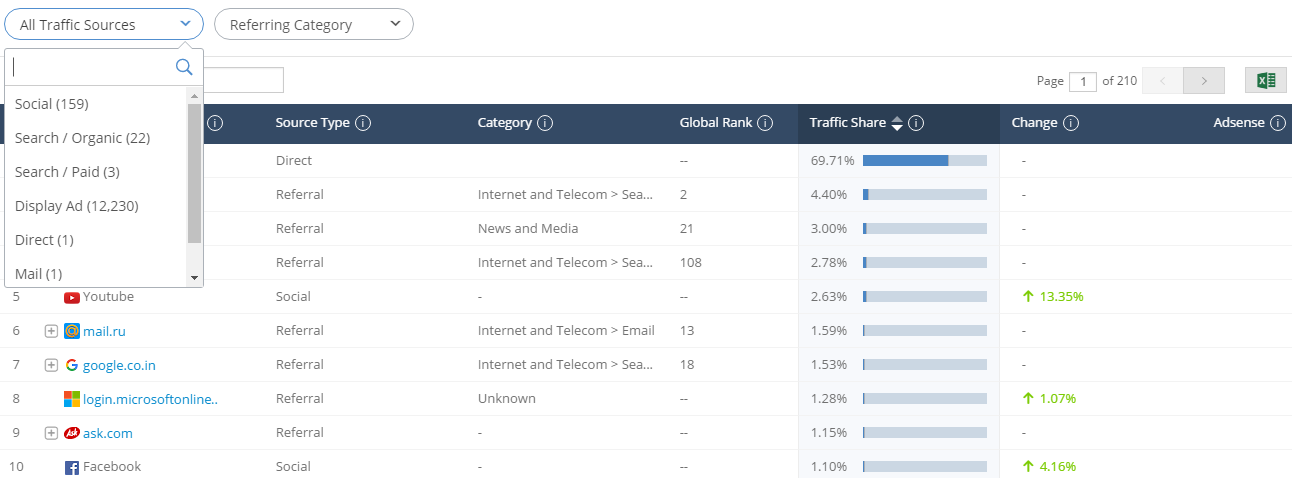The height and width of the screenshot is (478, 1292).
Task: Open the Change column info icon
Action: [1070, 123]
